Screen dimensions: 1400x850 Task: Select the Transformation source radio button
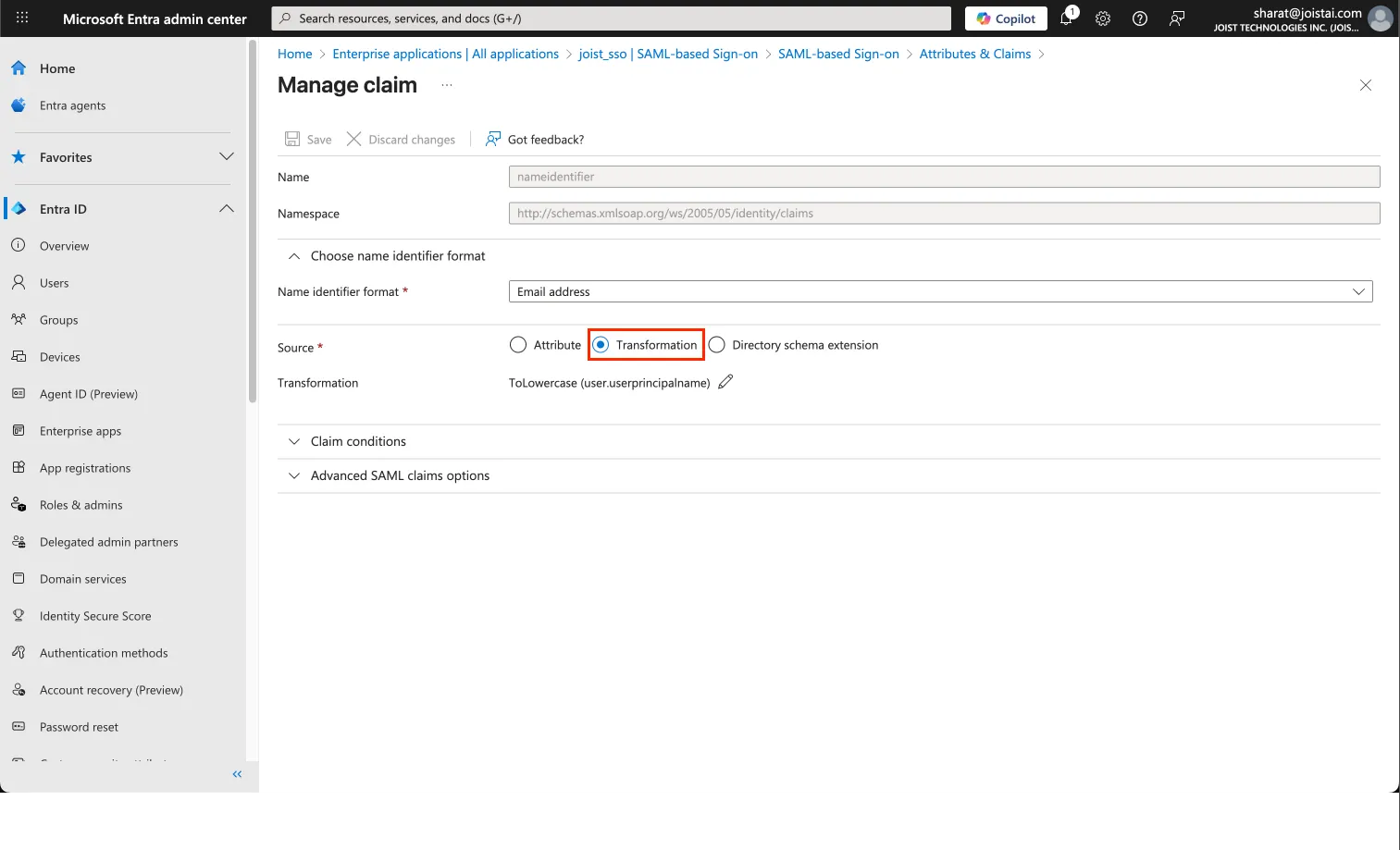tap(601, 345)
